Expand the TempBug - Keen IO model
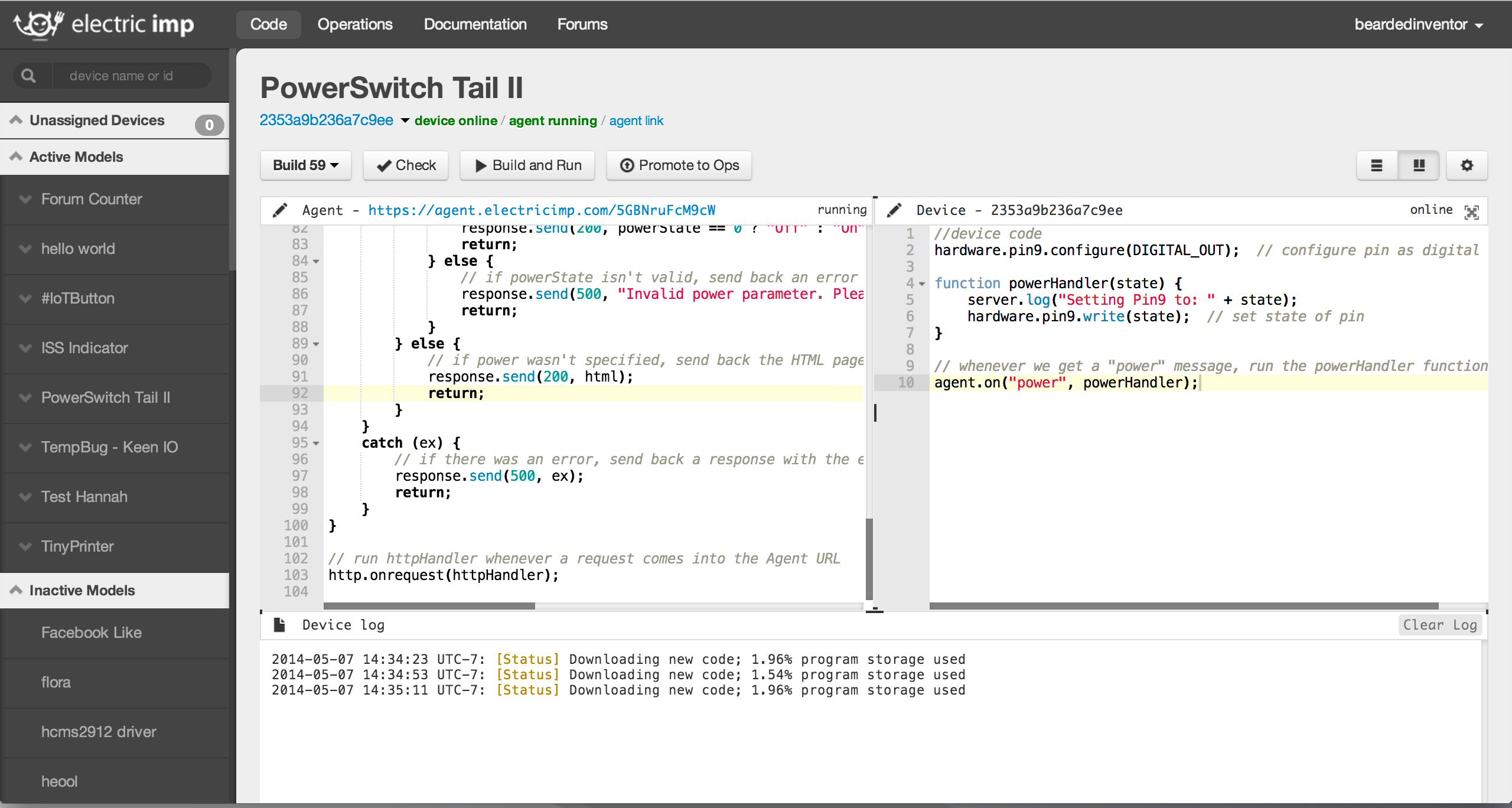This screenshot has width=1512, height=808. pyautogui.click(x=25, y=447)
